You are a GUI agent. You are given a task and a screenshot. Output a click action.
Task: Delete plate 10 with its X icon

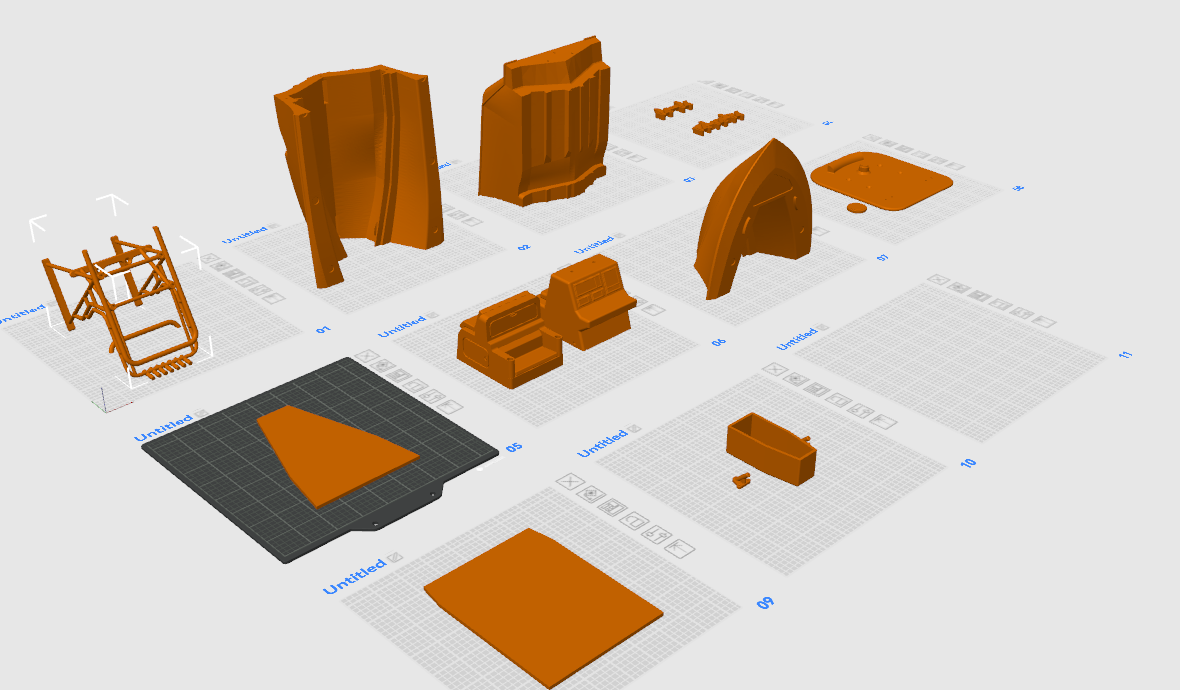click(x=775, y=370)
